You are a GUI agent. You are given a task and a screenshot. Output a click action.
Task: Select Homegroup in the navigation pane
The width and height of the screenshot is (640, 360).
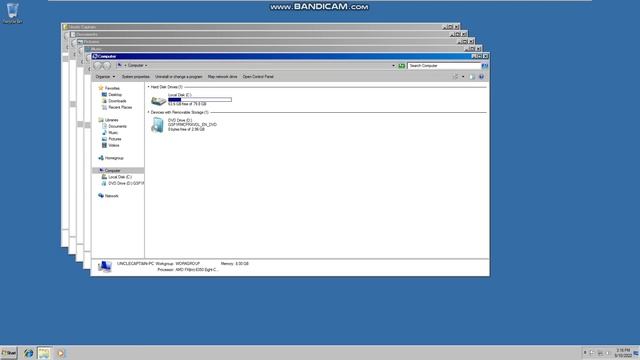click(x=114, y=158)
